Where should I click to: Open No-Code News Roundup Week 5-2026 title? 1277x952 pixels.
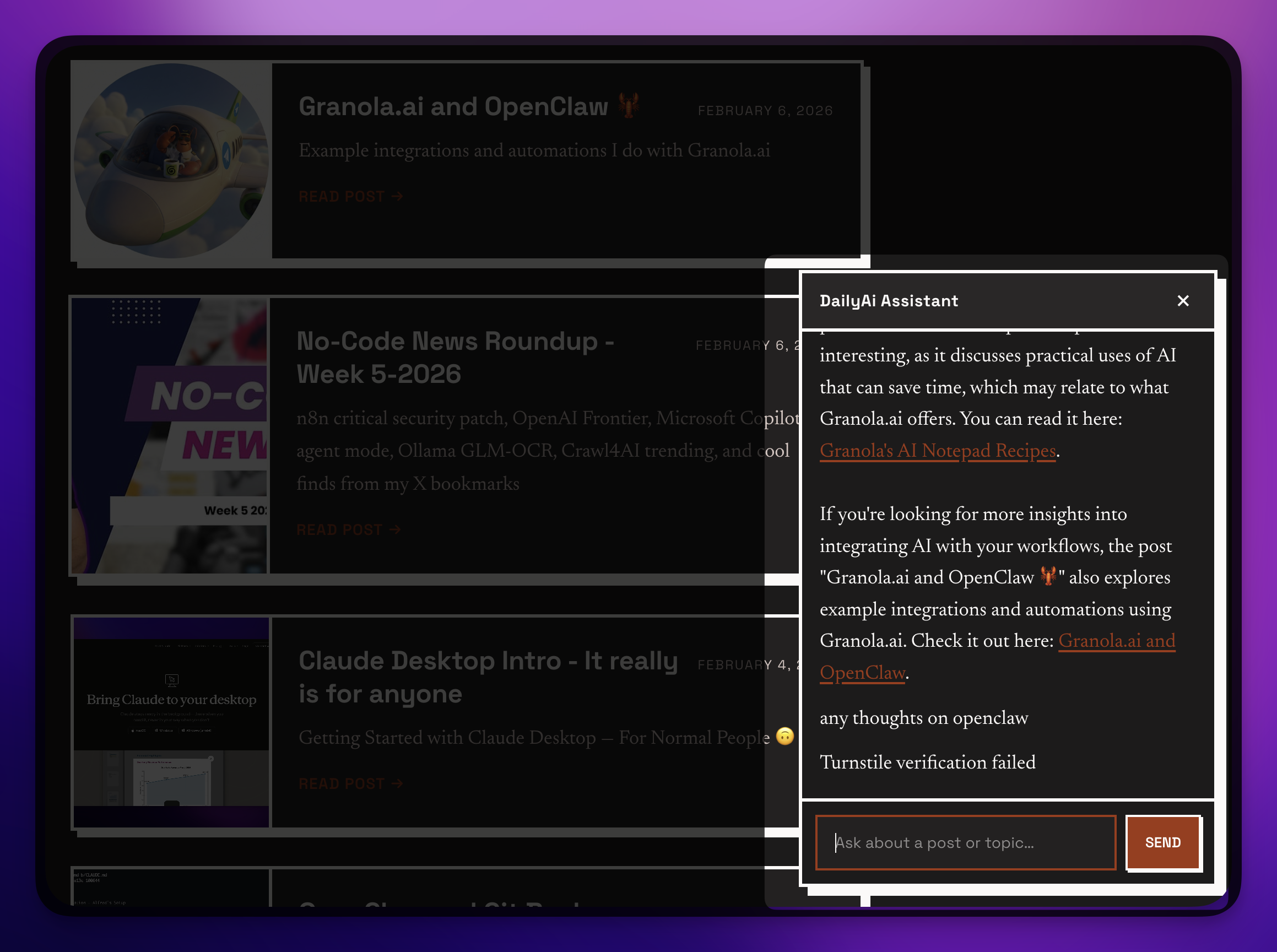pos(454,358)
